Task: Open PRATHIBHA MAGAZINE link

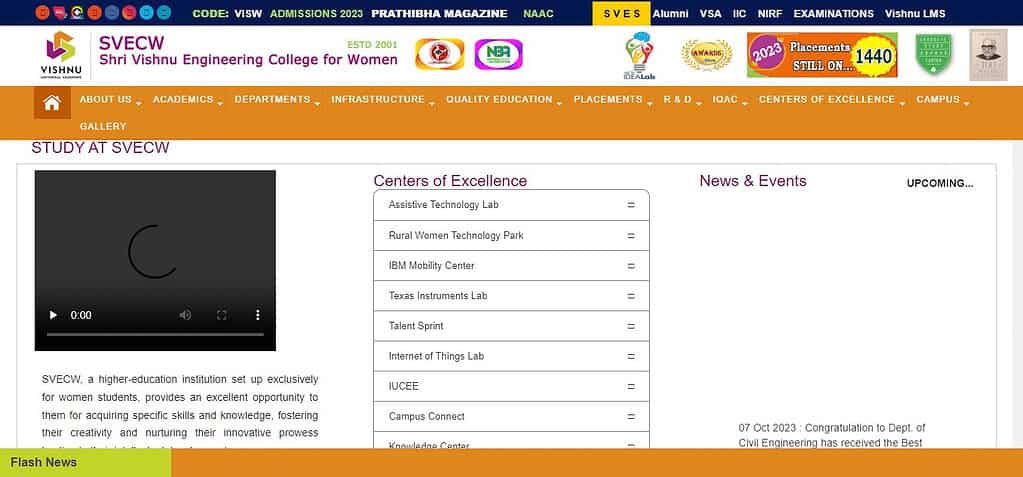Action: (439, 14)
